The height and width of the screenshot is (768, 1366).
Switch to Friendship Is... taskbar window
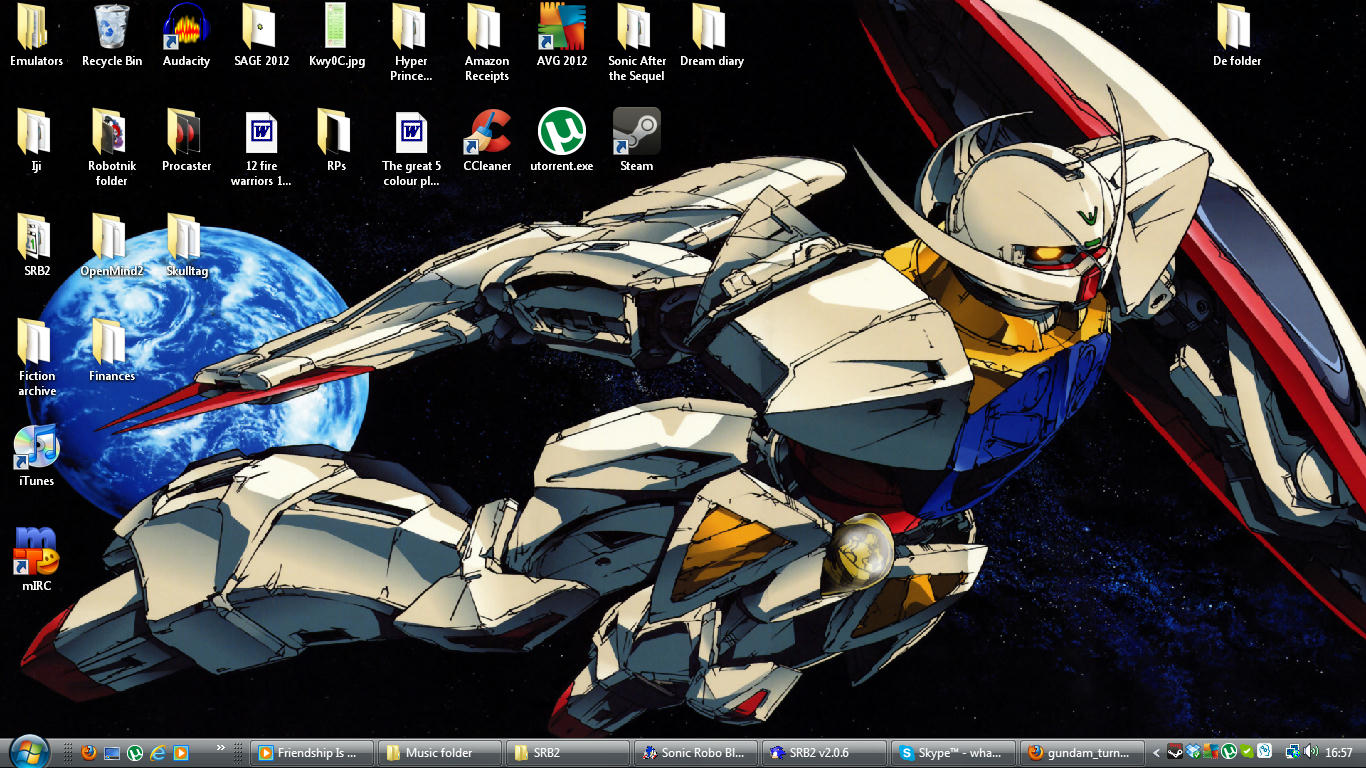pyautogui.click(x=312, y=752)
